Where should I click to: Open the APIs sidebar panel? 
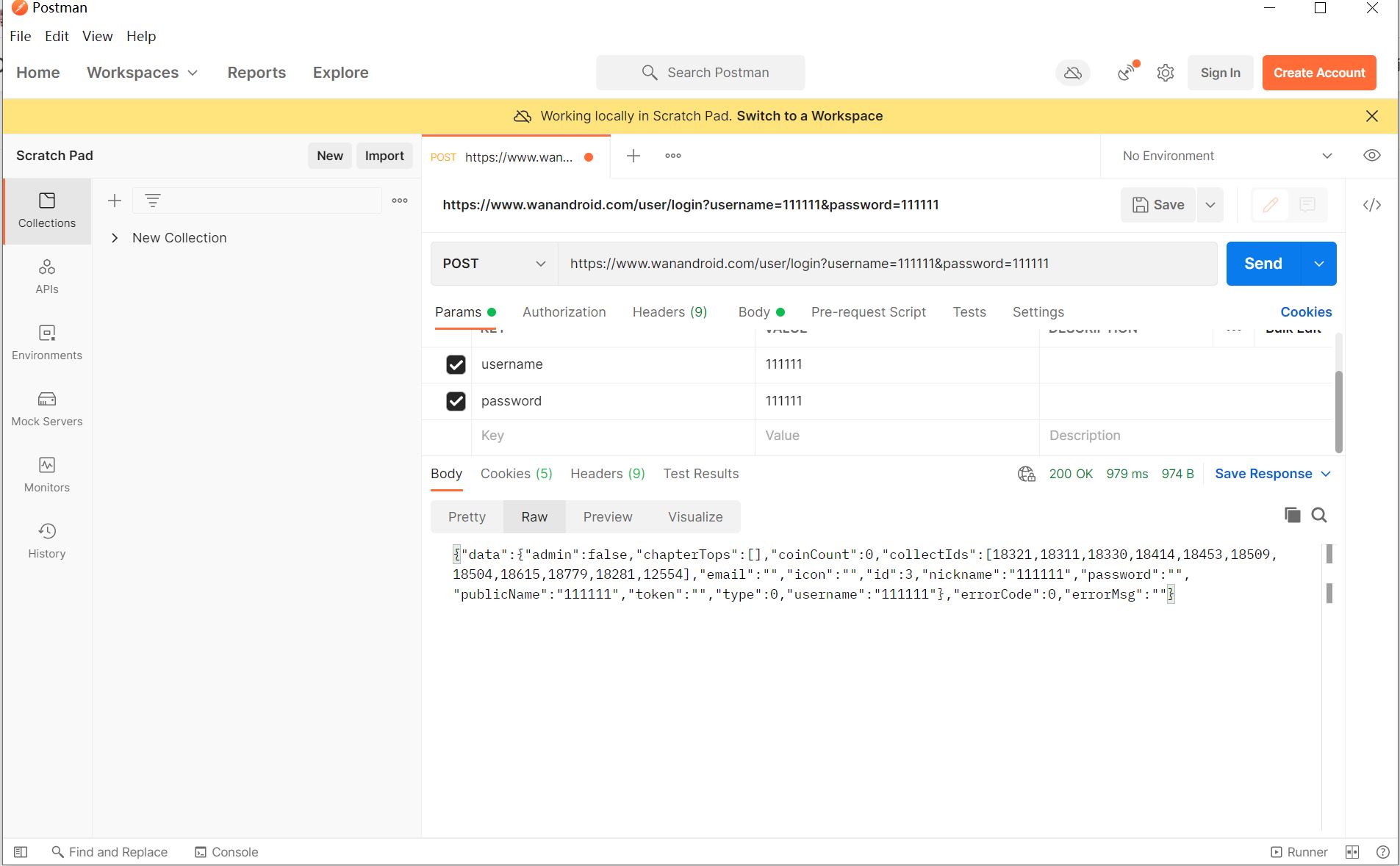point(46,276)
